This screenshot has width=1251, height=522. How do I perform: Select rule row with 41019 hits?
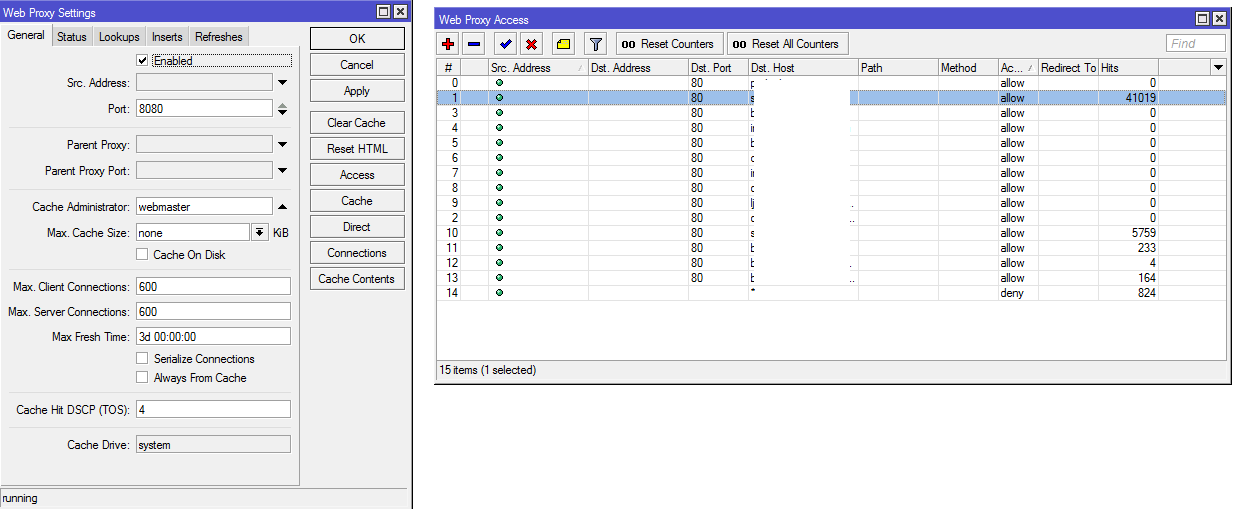(832, 98)
